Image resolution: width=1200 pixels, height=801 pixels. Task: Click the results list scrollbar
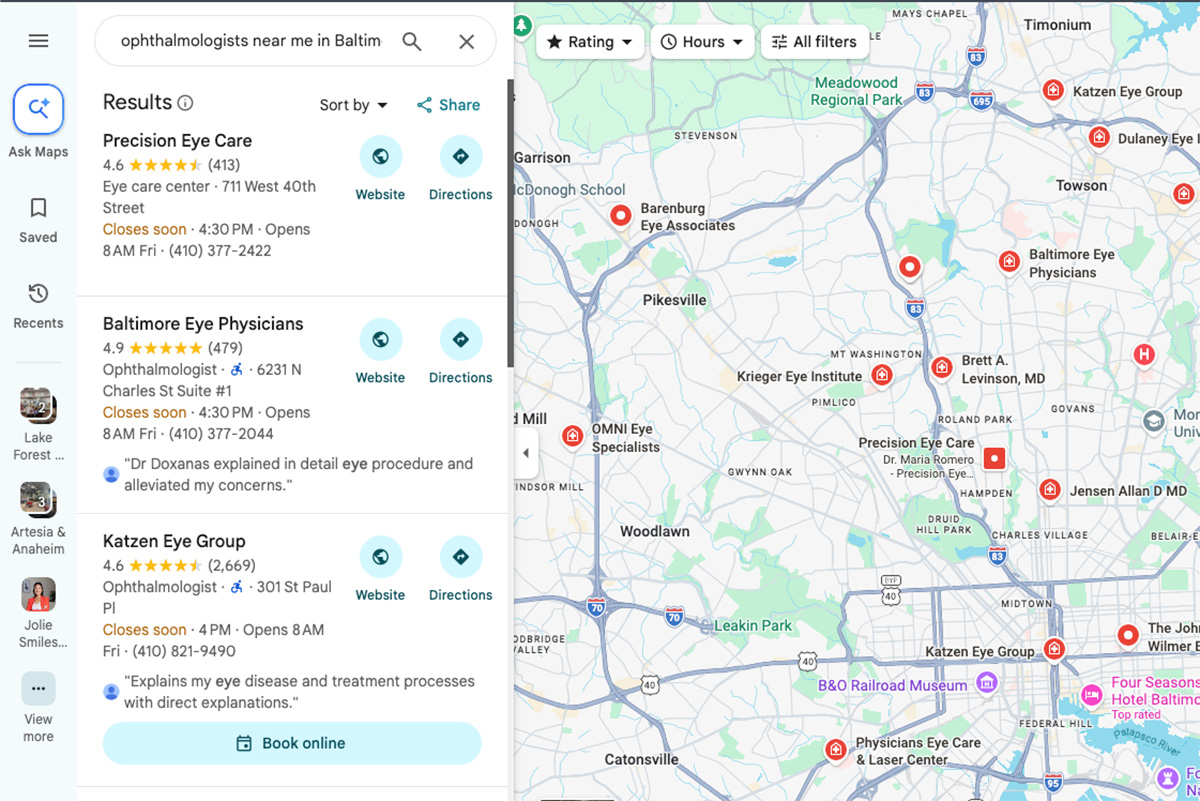(510, 223)
